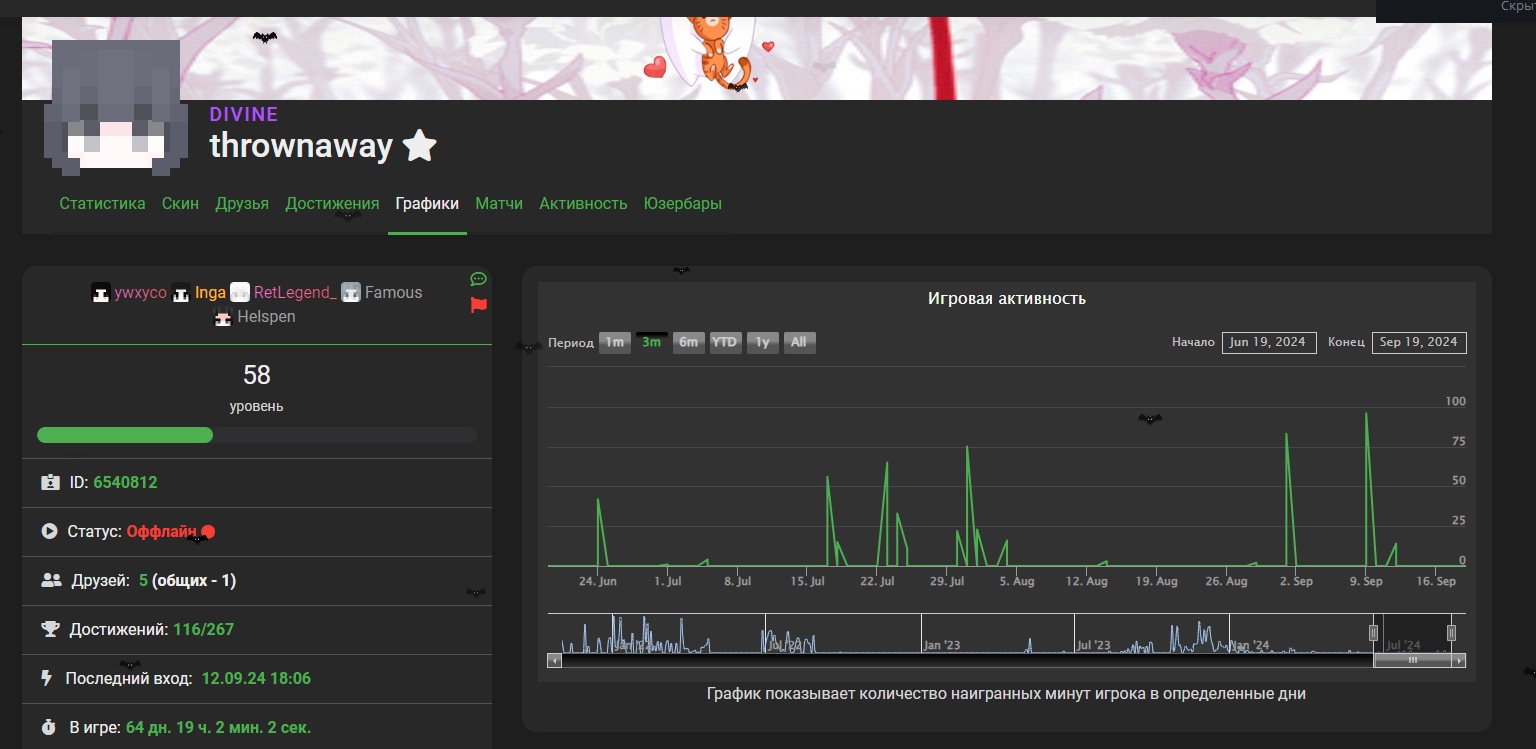This screenshot has height=749, width=1536.
Task: Open friend RetLegend_'s profile
Action: (295, 293)
